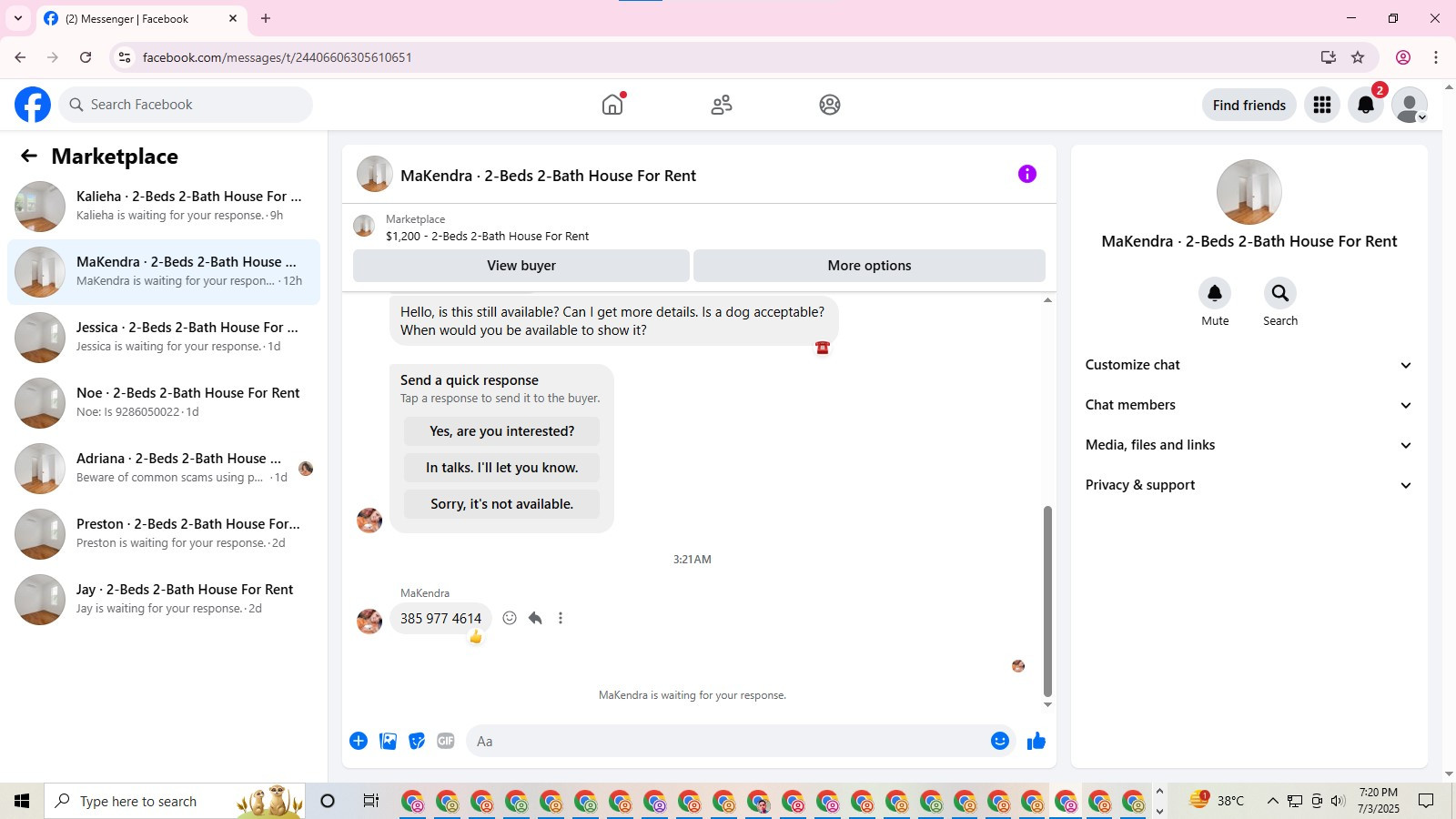Click the More options button

[x=869, y=266]
